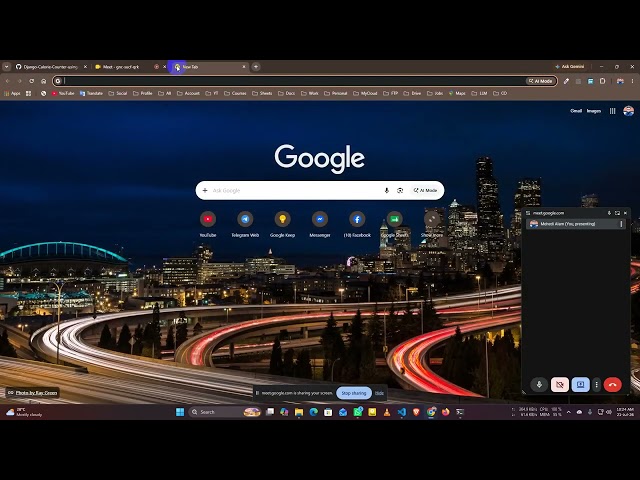The width and height of the screenshot is (640, 480).
Task: Open the Google apps grid
Action: [x=612, y=111]
